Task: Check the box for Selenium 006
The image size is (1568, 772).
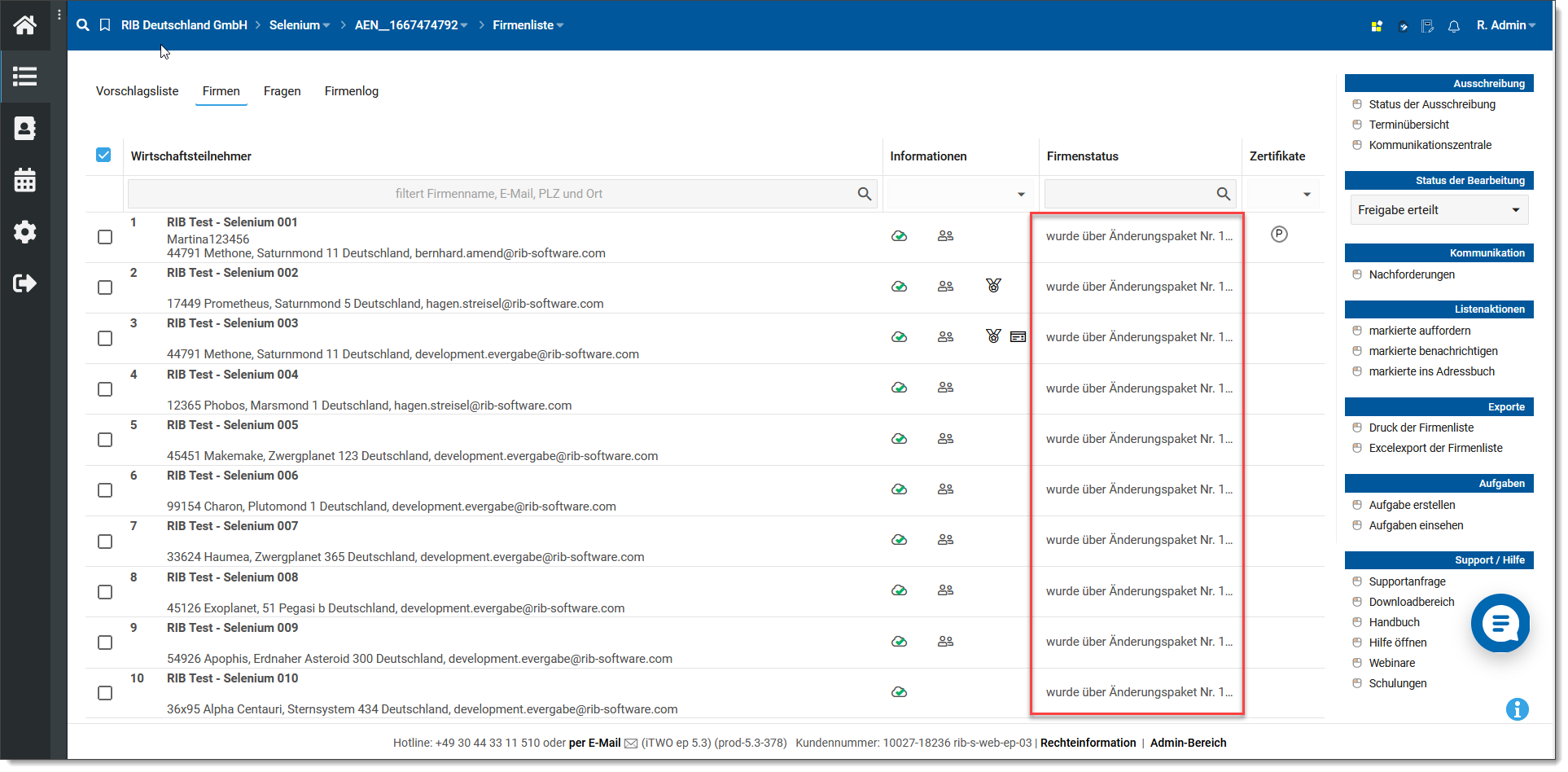Action: [x=105, y=490]
